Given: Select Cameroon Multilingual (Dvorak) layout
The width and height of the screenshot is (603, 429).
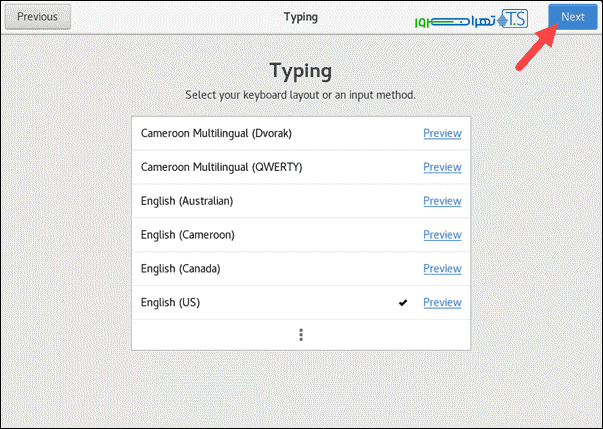Looking at the screenshot, I should pos(216,133).
